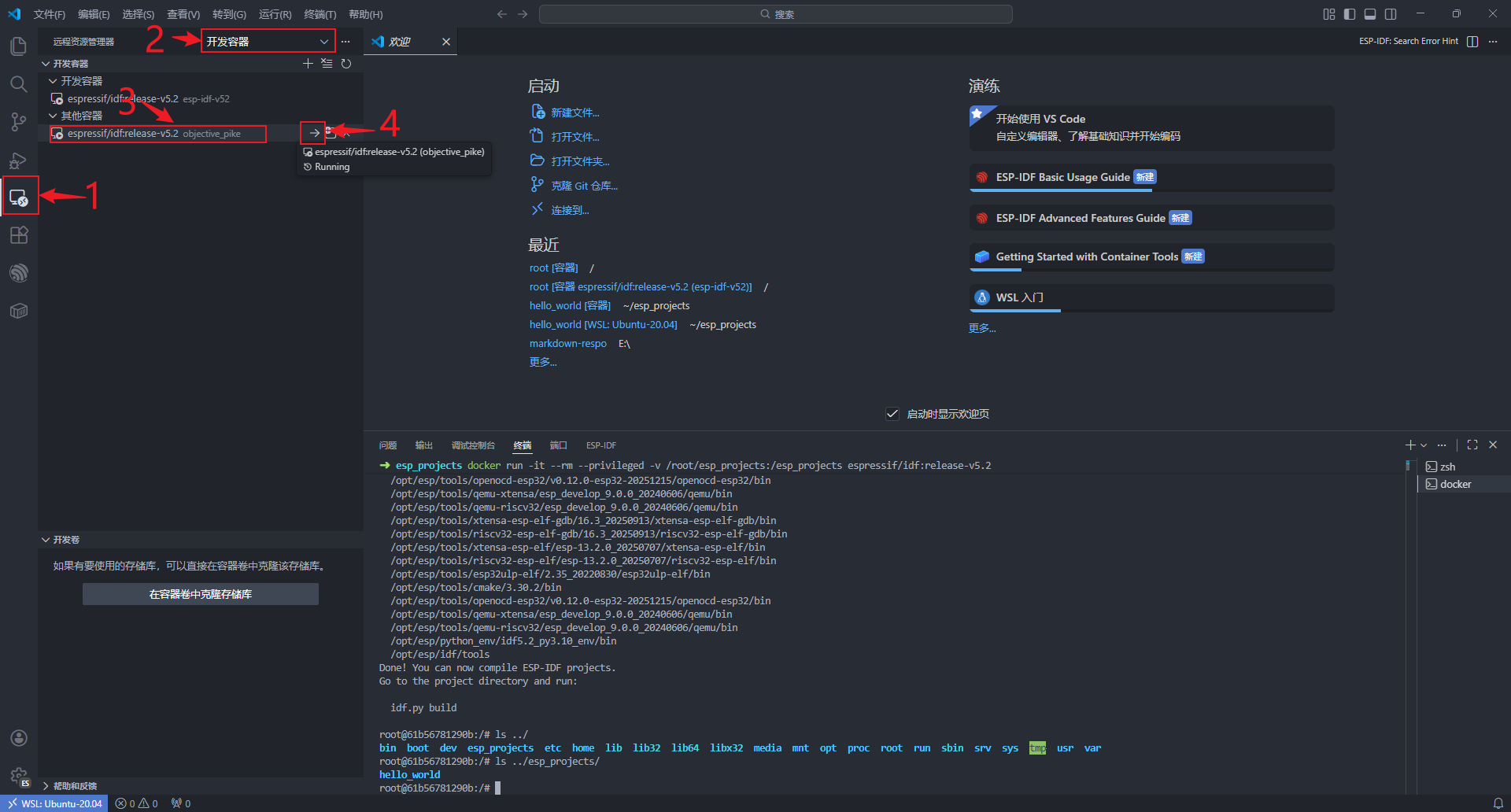1511x812 pixels.
Task: Click the list icon beside the plus in 开发容器 header
Action: pos(327,64)
